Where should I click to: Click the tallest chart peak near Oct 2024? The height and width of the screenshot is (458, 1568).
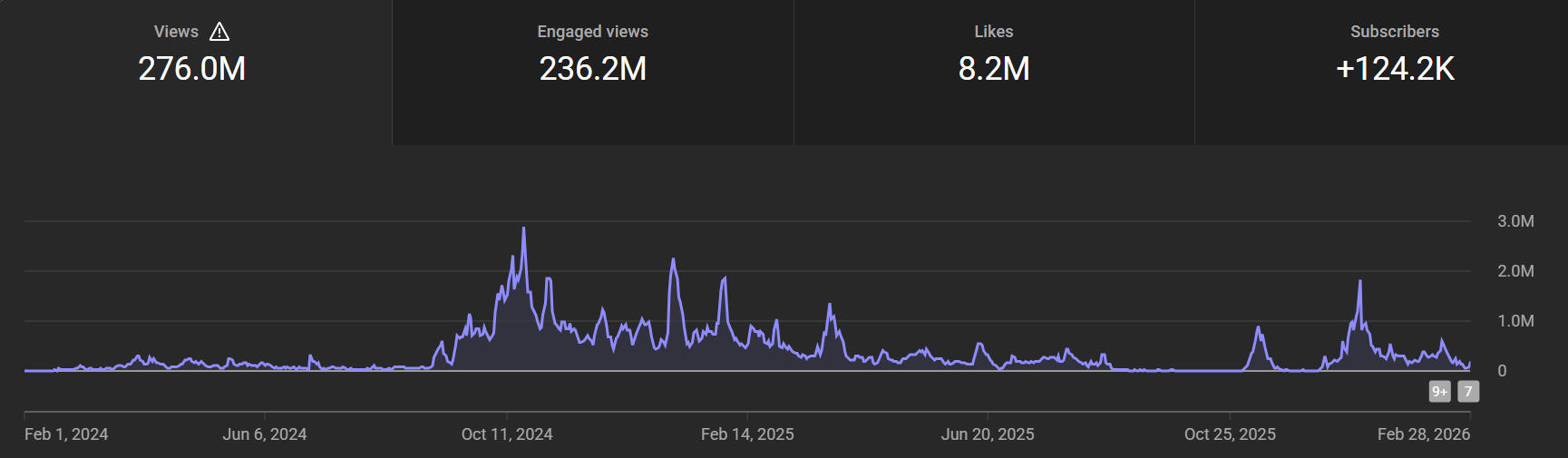523,229
